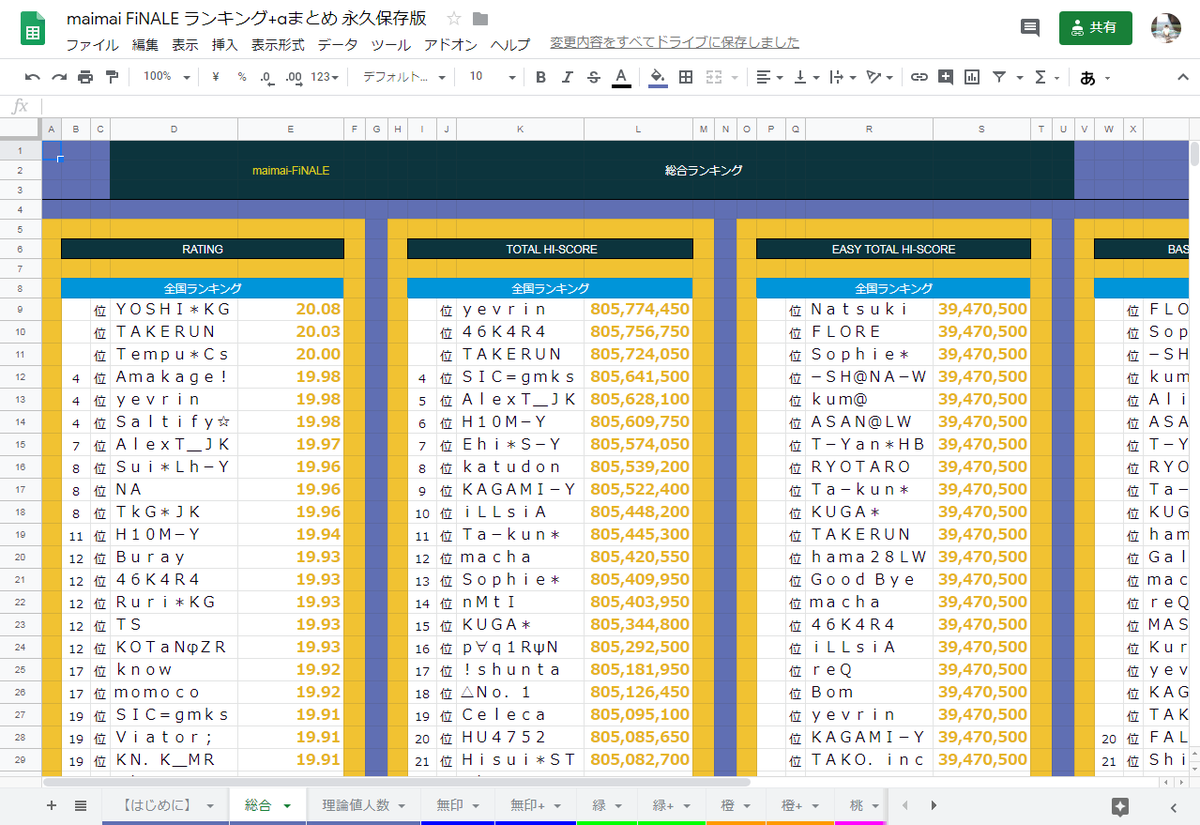Toggle strikethrough formatting

click(x=594, y=77)
